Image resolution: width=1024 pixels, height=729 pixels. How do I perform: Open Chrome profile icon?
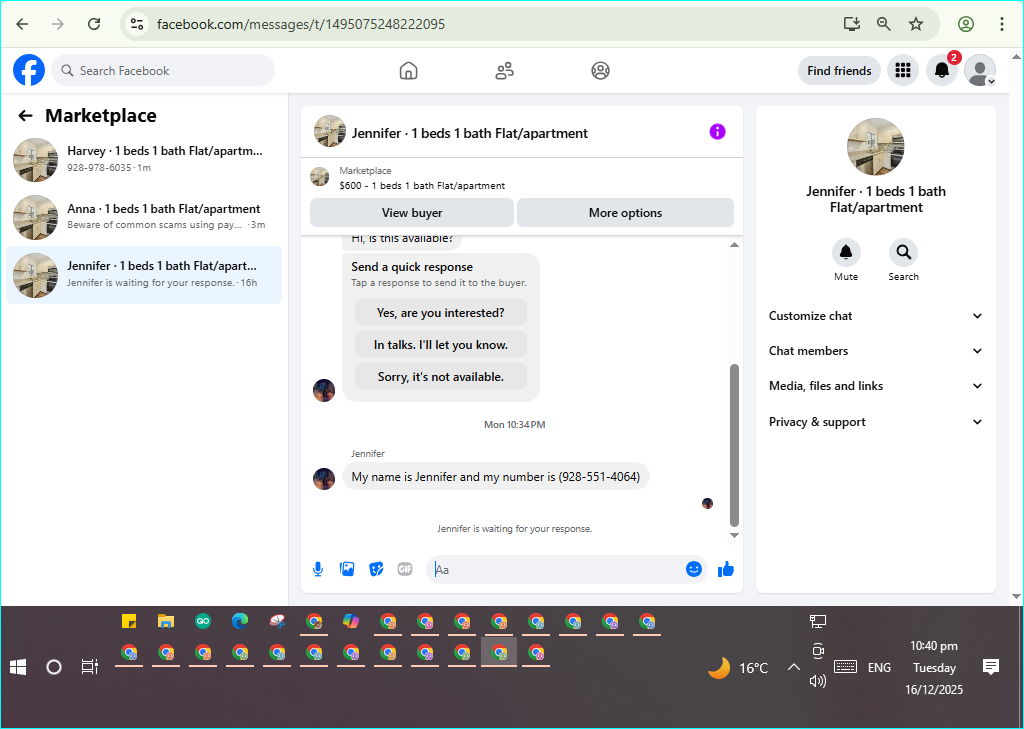click(966, 24)
